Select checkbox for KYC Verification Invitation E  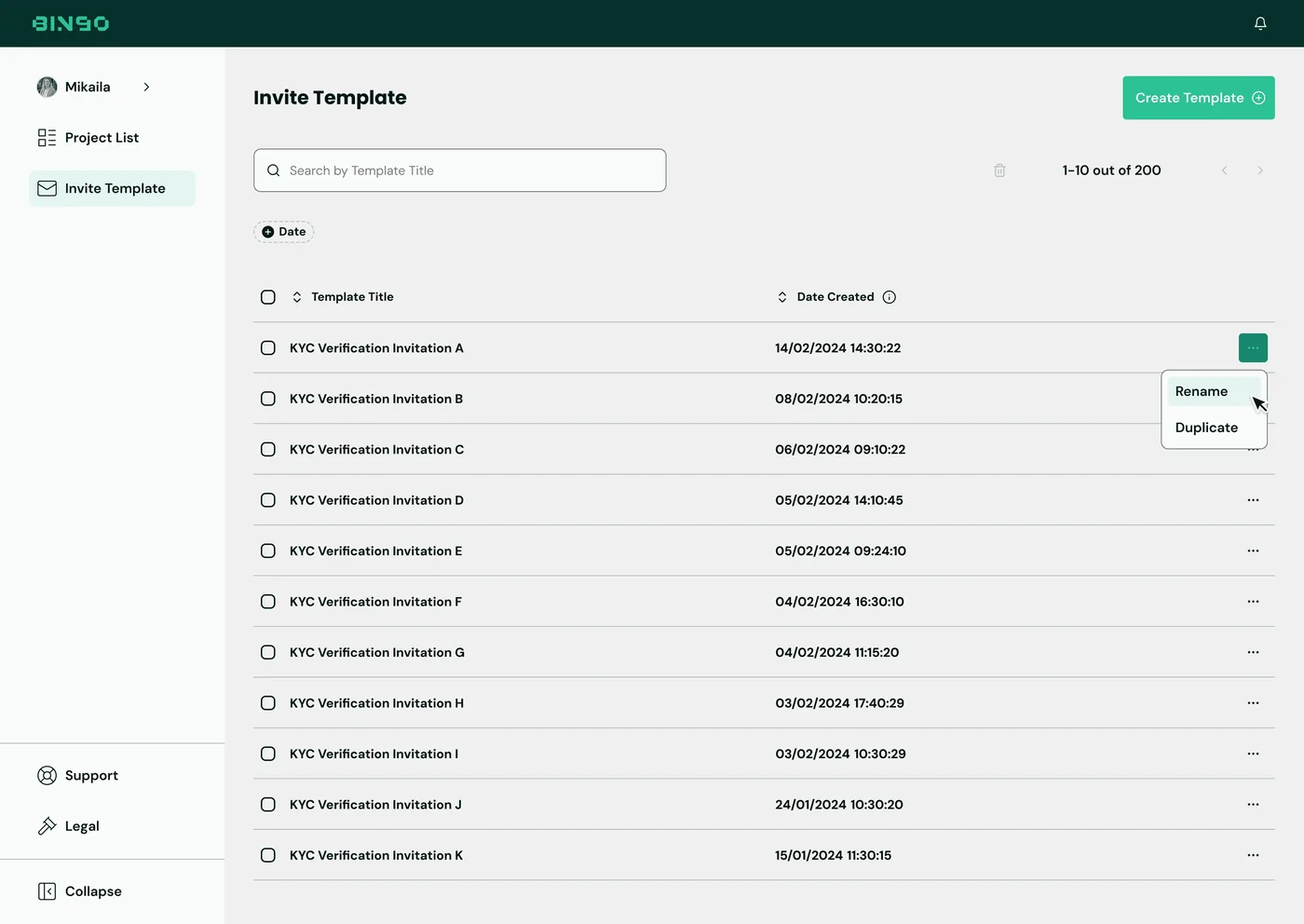pyautogui.click(x=268, y=551)
